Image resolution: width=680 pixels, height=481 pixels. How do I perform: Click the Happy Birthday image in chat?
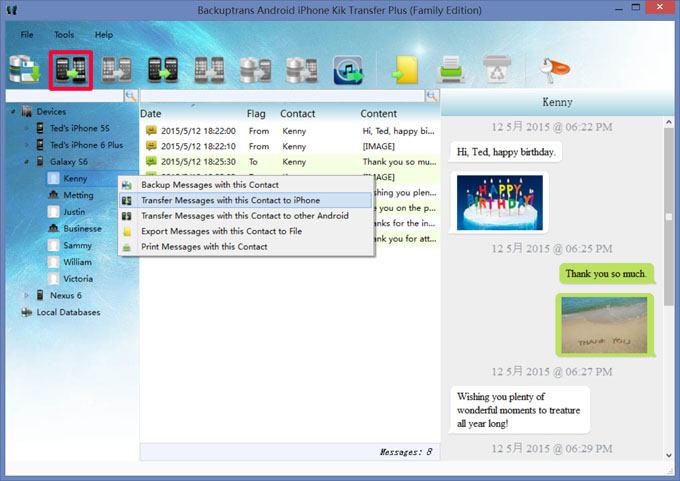(x=498, y=202)
